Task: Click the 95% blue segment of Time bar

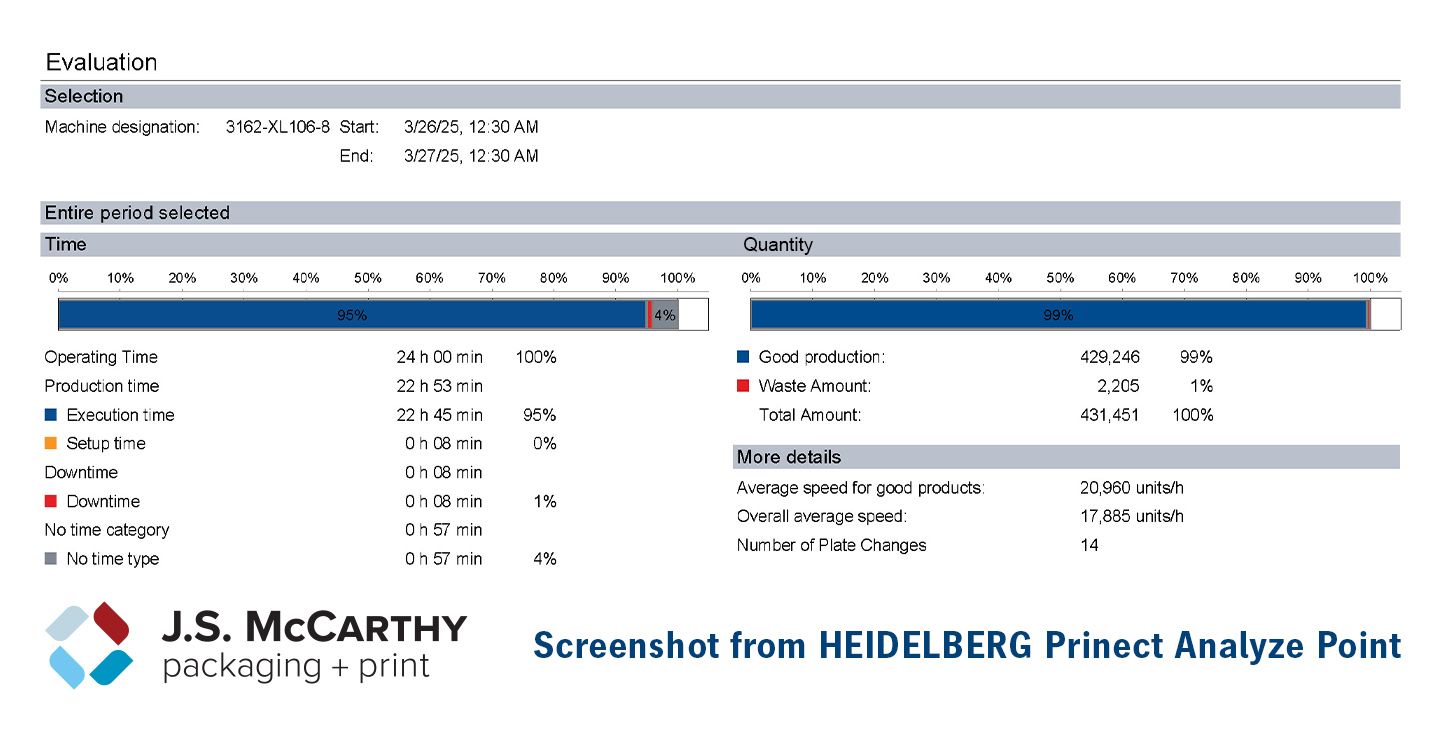Action: 352,315
